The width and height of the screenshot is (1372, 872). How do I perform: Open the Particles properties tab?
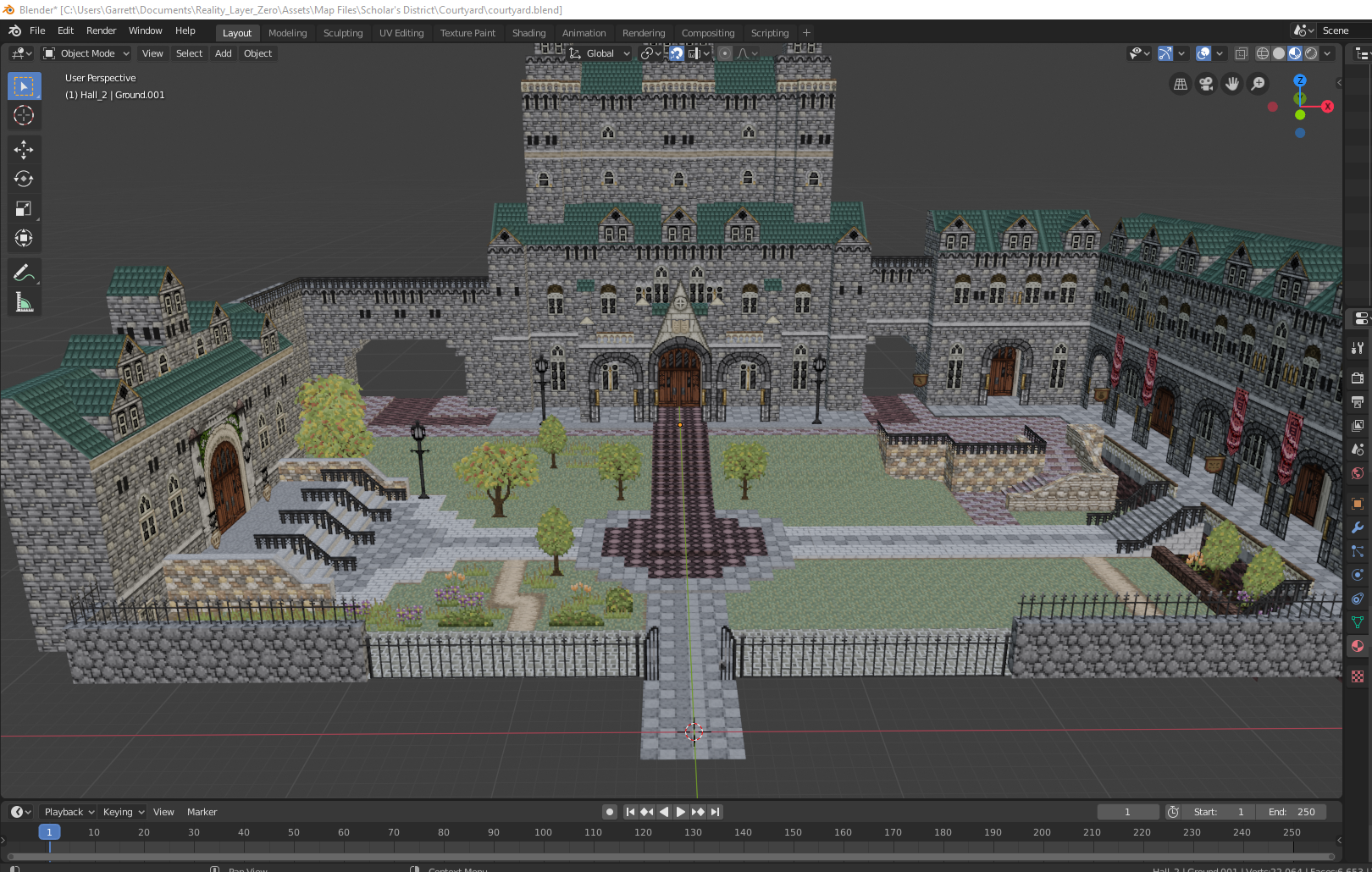[x=1358, y=550]
